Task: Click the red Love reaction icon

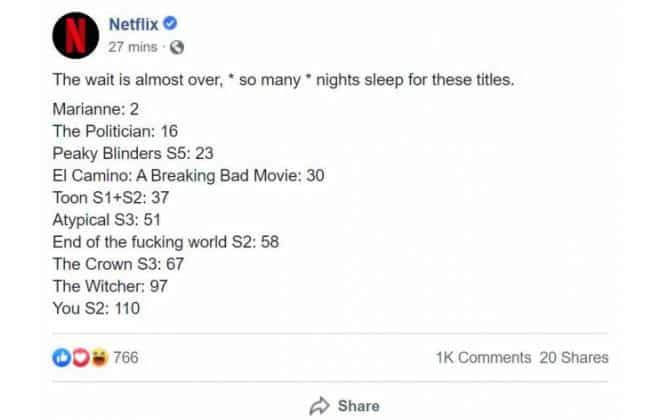Action: [x=81, y=358]
